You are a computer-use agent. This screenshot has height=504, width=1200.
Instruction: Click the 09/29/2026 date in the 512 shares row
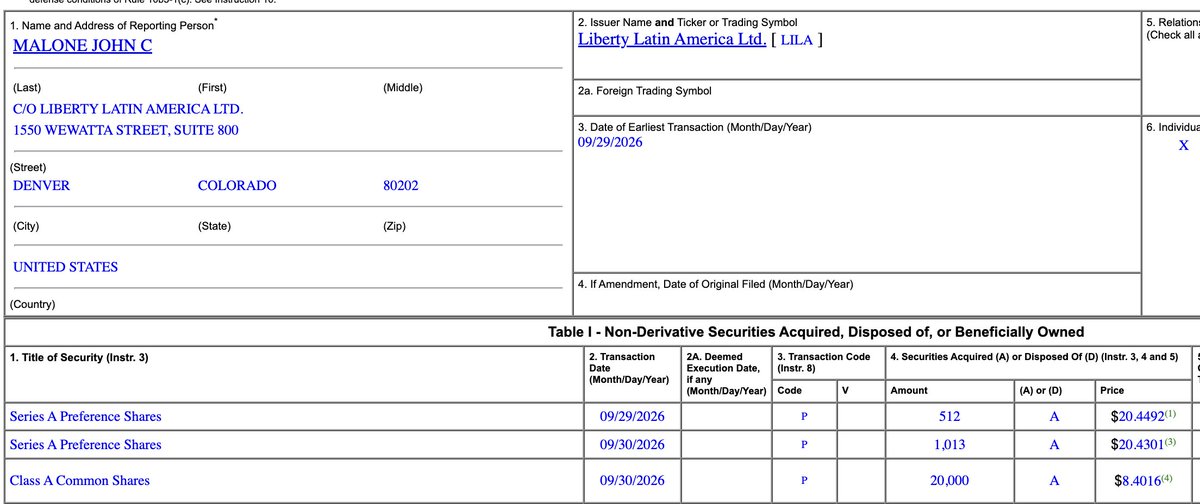(x=632, y=416)
